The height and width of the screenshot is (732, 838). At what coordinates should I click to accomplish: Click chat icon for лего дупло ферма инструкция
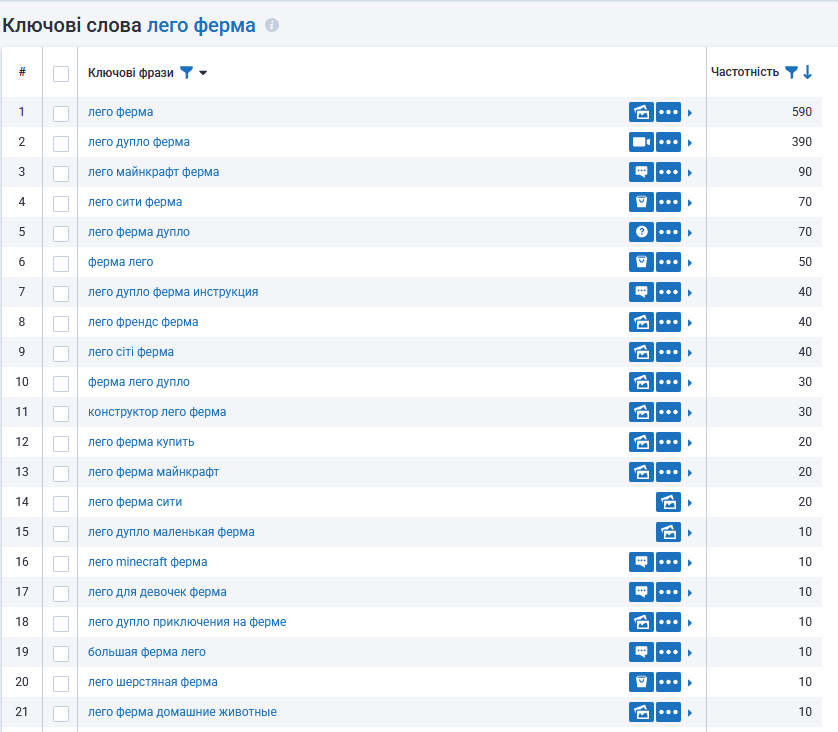click(641, 292)
